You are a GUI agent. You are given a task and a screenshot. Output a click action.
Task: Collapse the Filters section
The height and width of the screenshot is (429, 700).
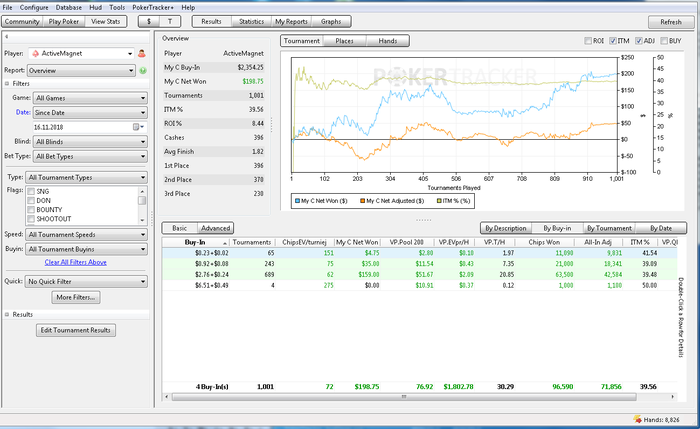[7, 85]
